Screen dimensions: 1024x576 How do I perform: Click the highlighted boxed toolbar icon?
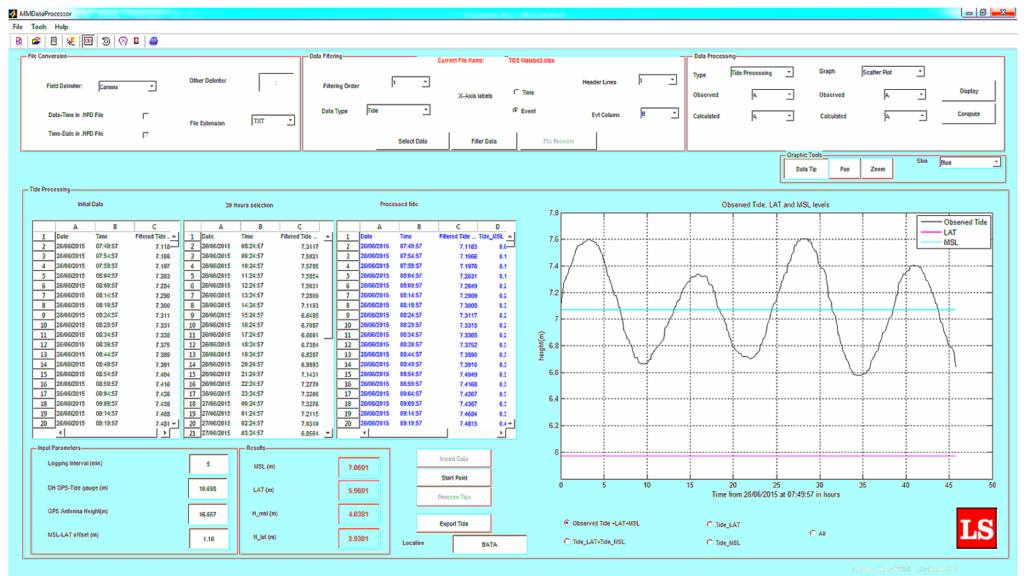point(88,41)
